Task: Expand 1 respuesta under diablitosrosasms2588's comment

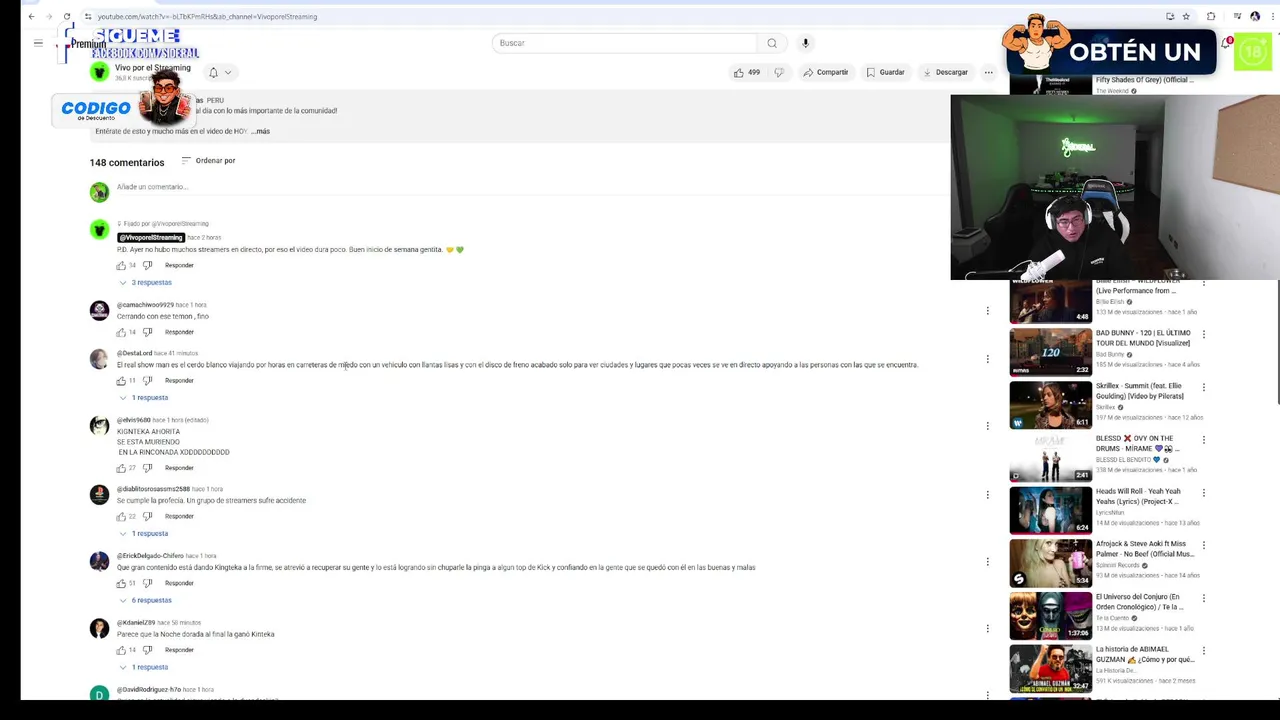Action: point(144,534)
